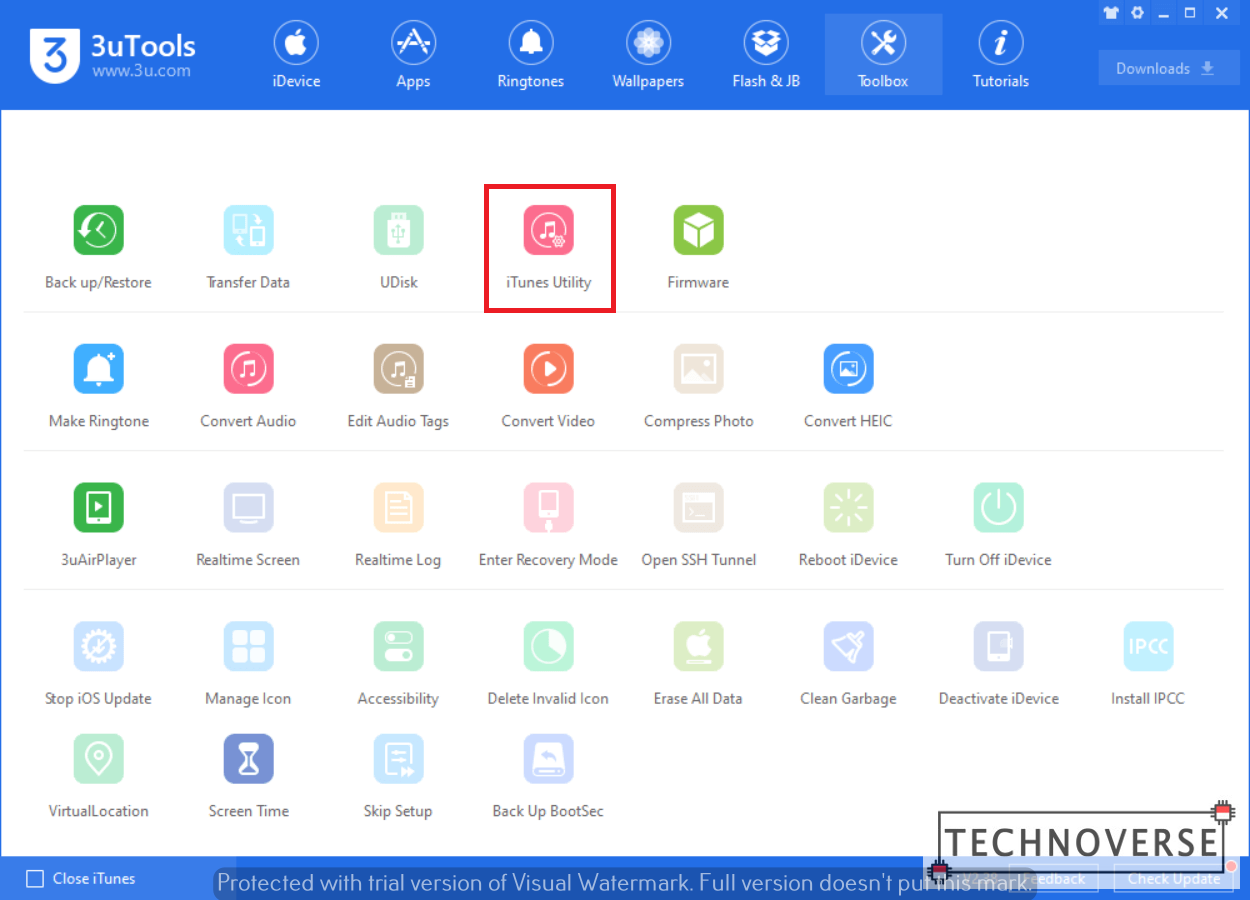Tick the Close iTunes checkbox
Screen dimensions: 1250x900
[x=35, y=879]
